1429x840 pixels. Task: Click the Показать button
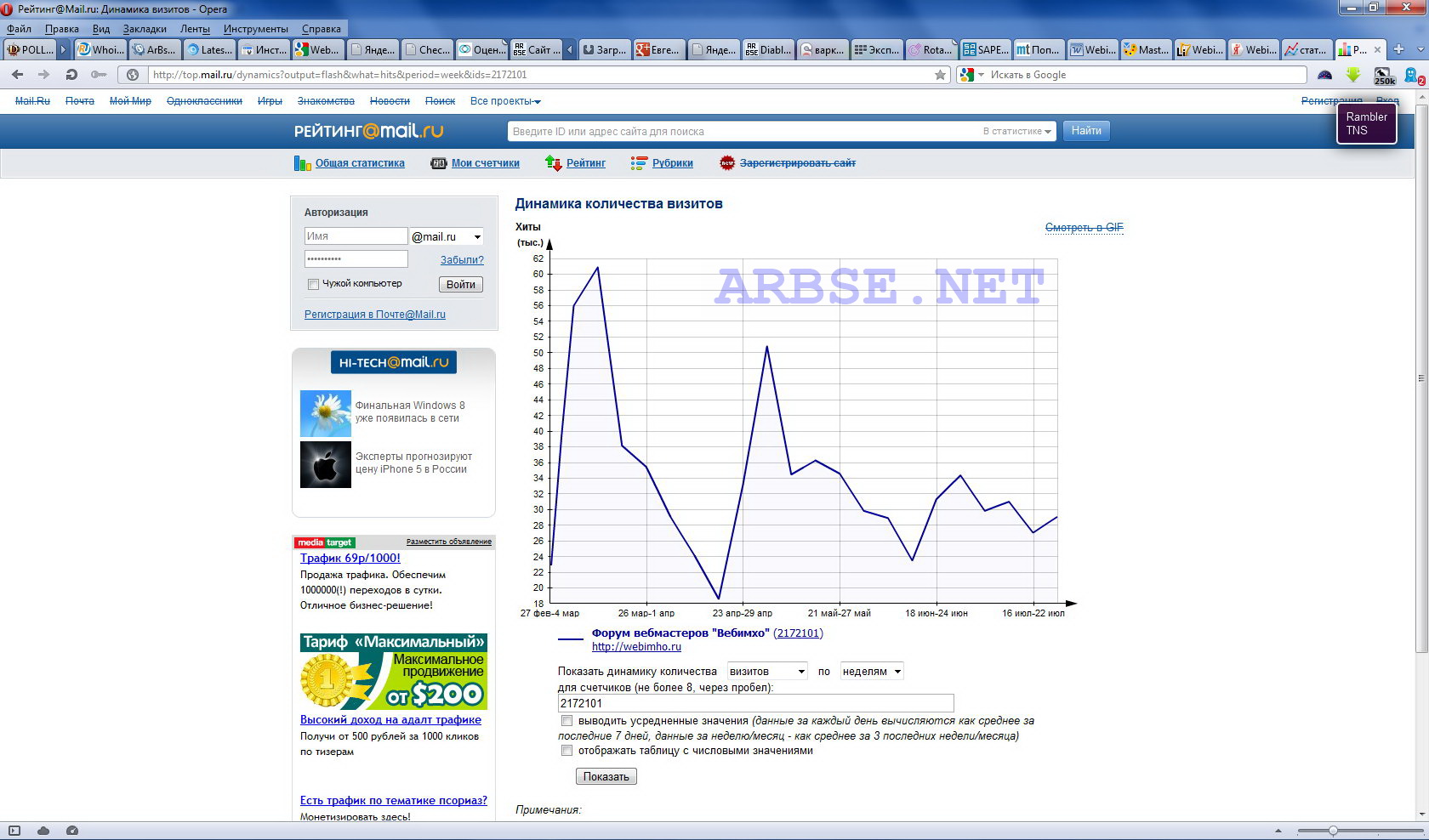[606, 776]
